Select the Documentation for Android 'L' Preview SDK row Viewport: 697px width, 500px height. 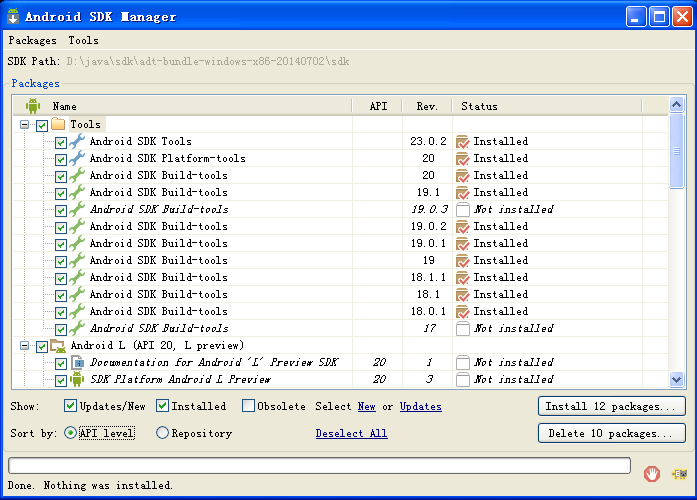[340, 363]
